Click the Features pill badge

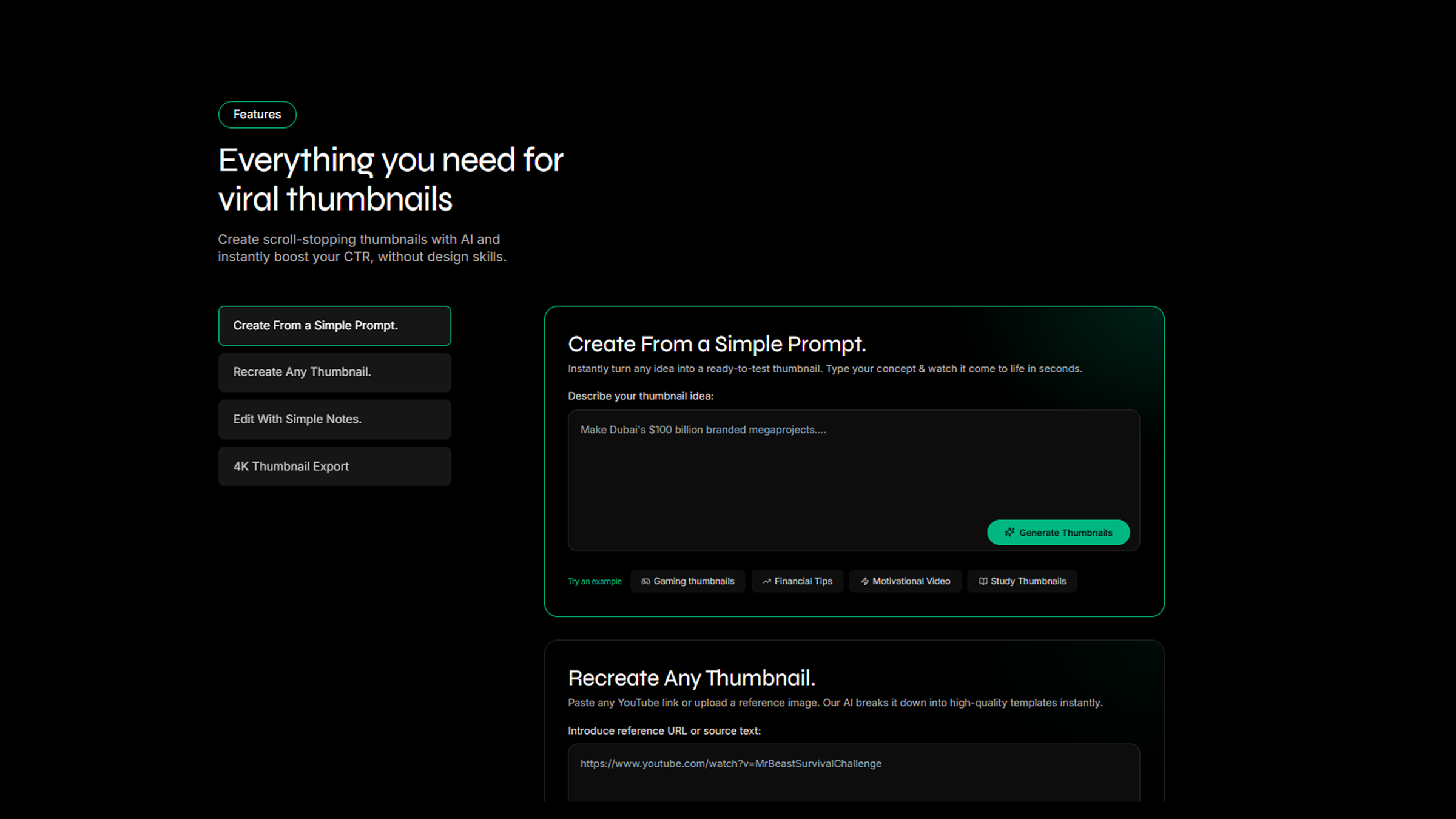(257, 115)
